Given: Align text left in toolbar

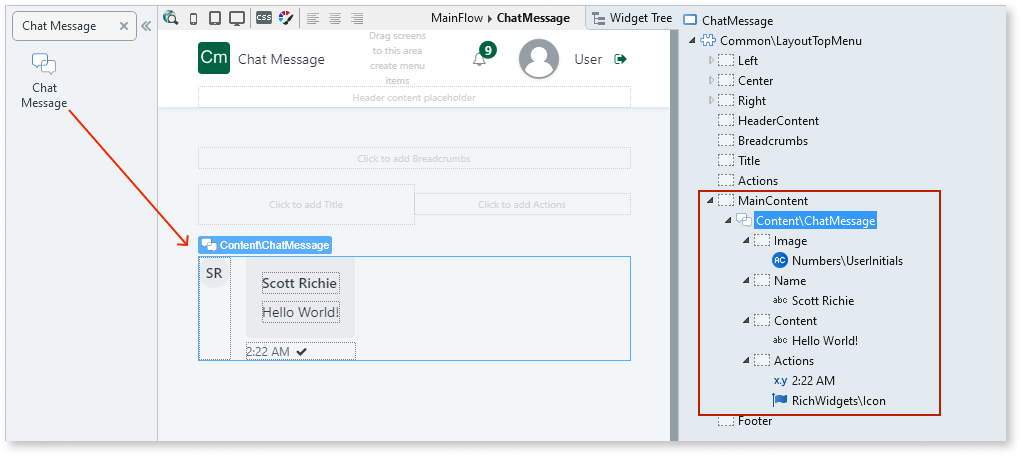Looking at the screenshot, I should click(313, 18).
